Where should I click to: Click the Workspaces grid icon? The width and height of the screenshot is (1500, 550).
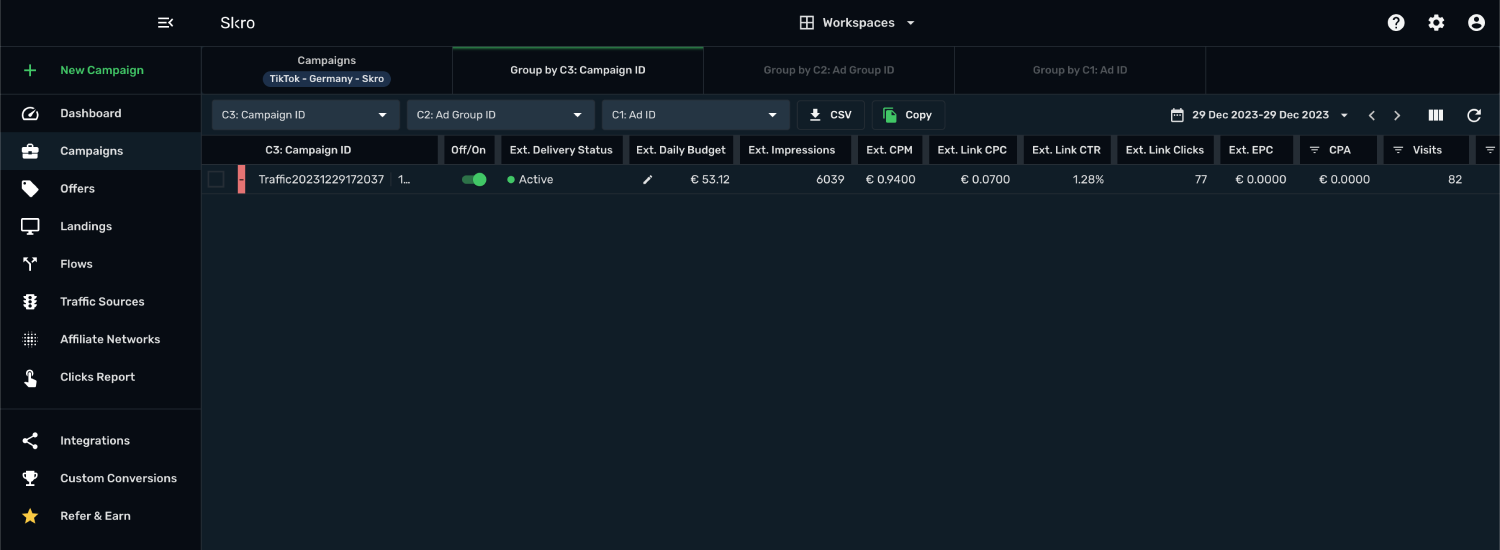(807, 22)
